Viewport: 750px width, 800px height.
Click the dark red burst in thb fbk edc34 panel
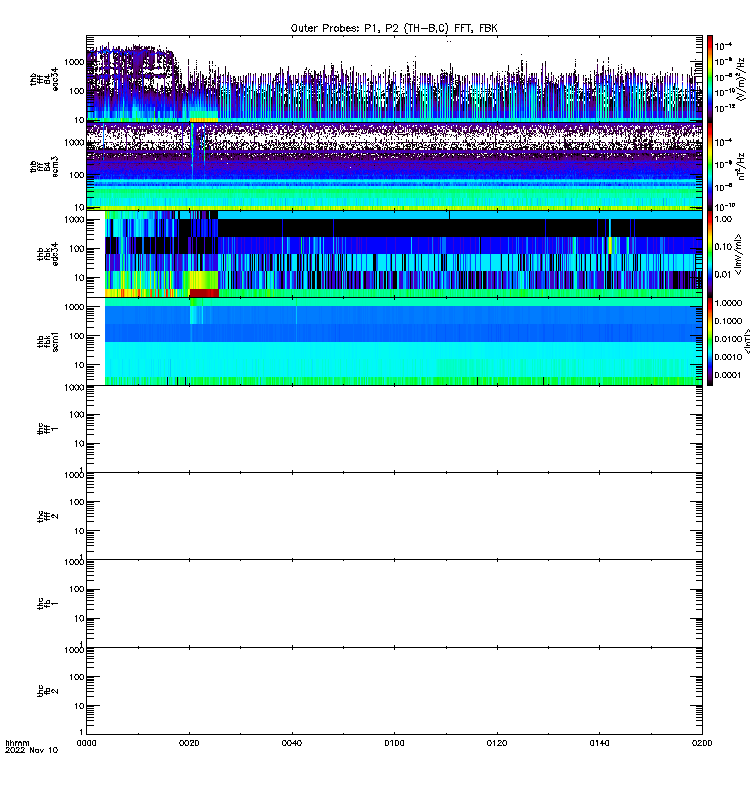click(204, 293)
